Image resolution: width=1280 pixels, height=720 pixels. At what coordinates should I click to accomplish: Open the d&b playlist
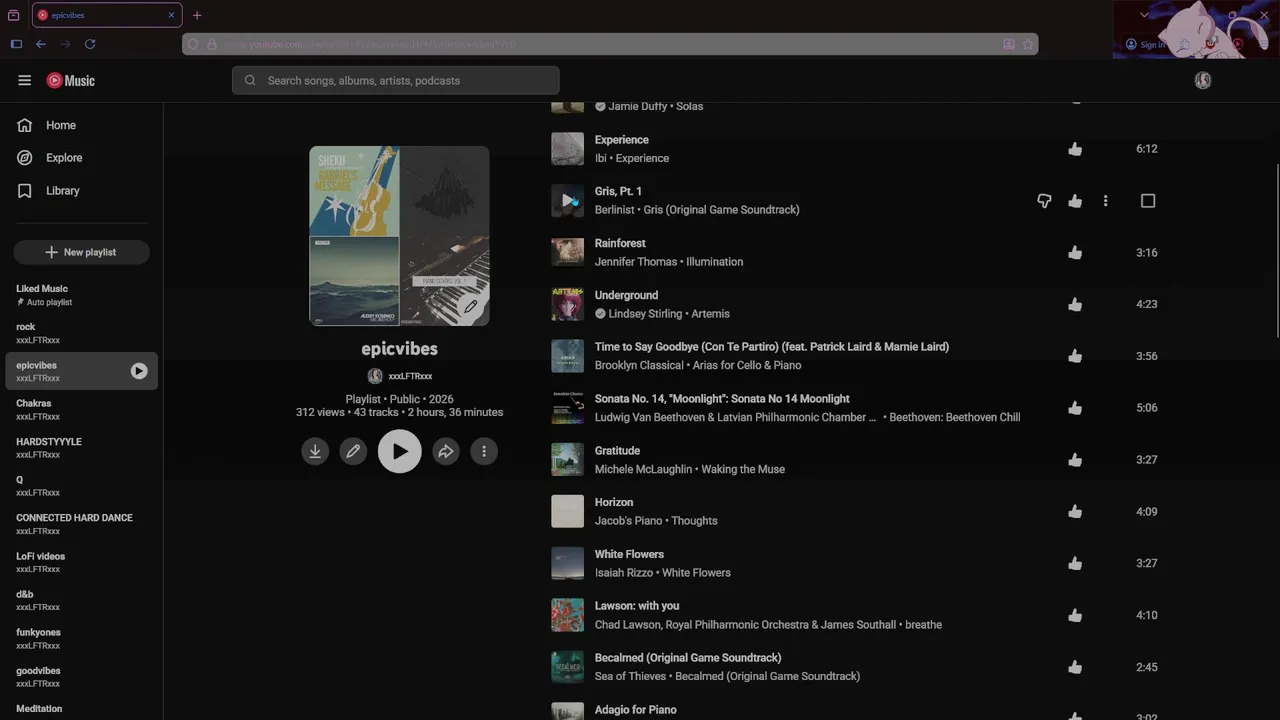(81, 601)
